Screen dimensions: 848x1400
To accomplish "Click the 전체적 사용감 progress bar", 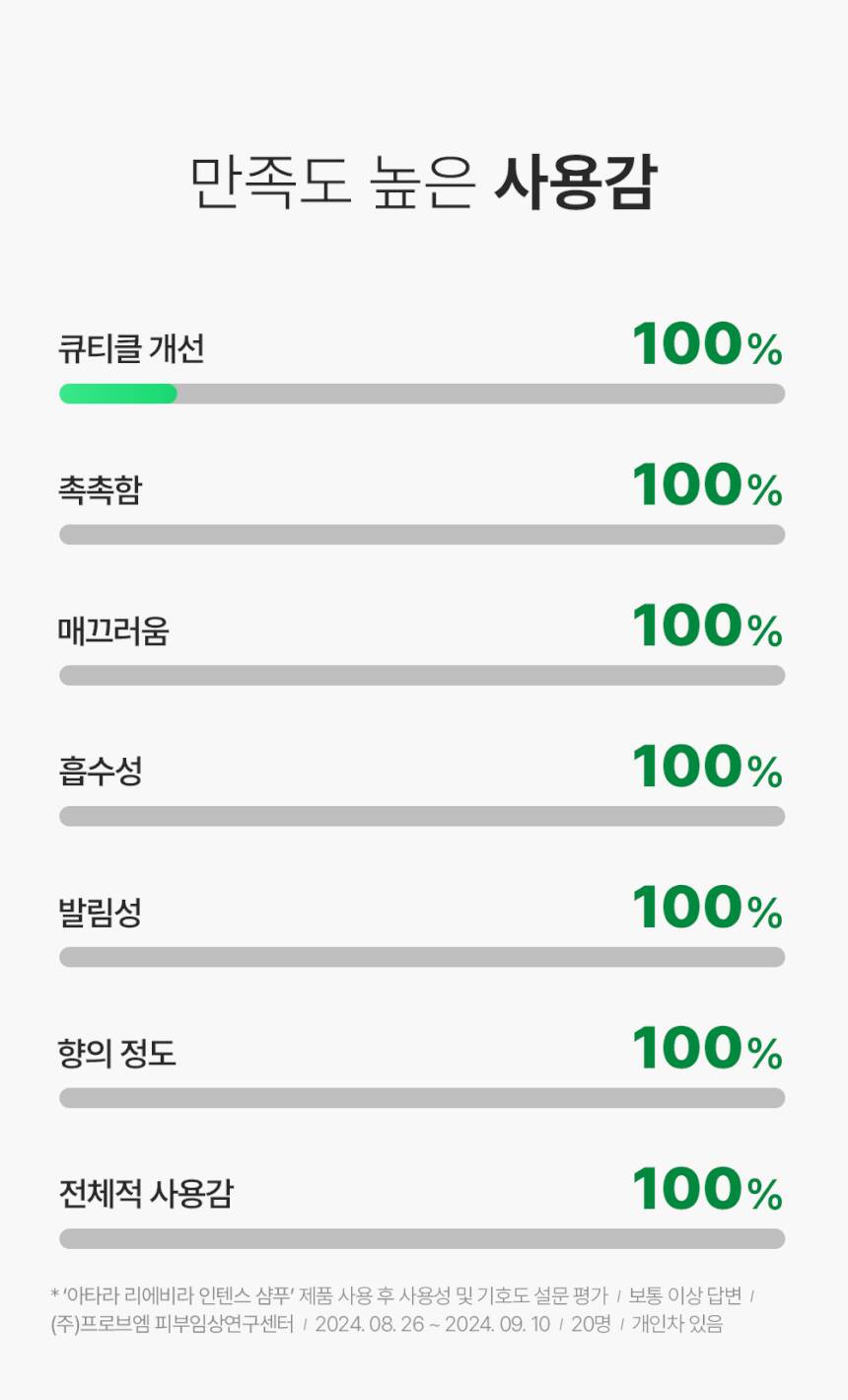I will tap(422, 1239).
